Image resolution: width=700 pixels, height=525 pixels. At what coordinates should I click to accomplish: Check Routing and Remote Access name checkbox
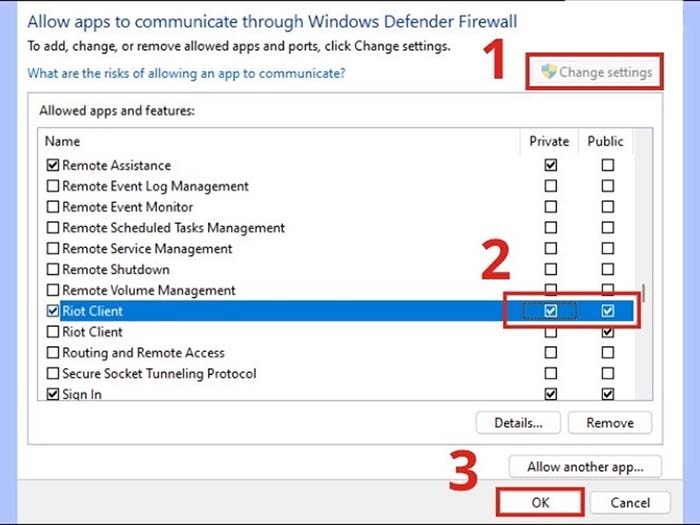tap(53, 353)
